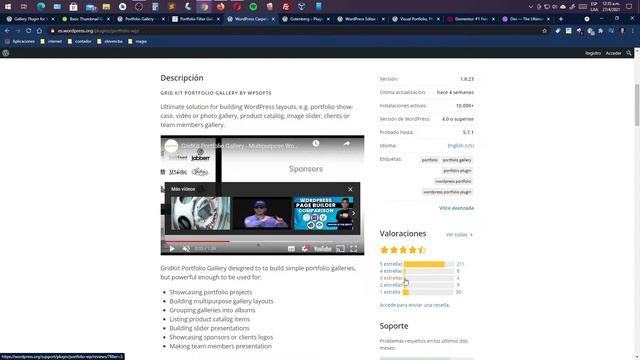Viewport: 640px width, 360px height.
Task: Open a new browser tab with plus
Action: point(561,19)
